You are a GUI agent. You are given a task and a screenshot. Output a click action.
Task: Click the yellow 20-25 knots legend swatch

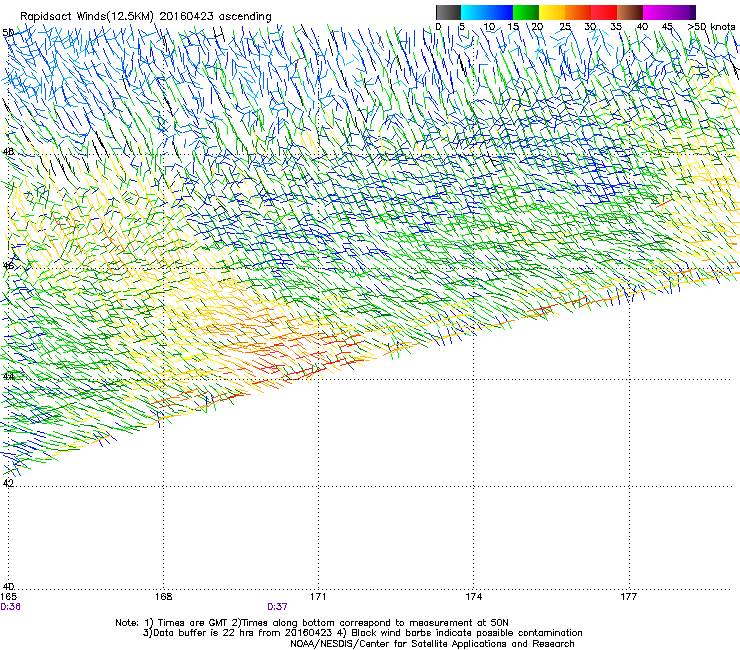point(552,12)
